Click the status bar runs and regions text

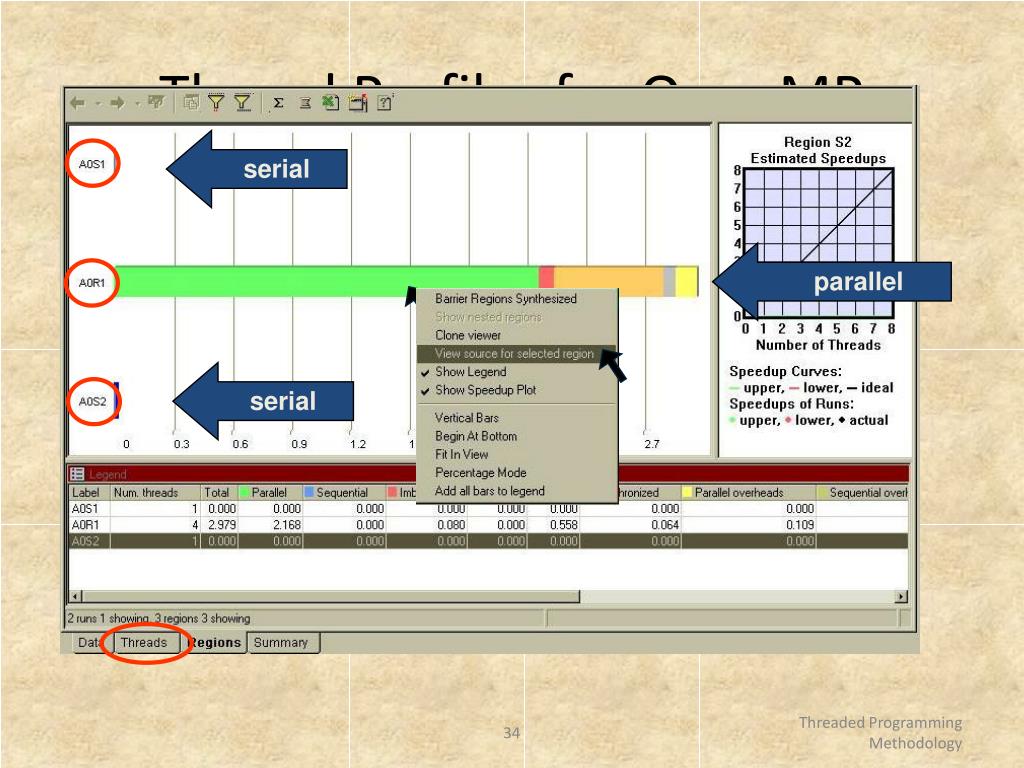pos(159,618)
